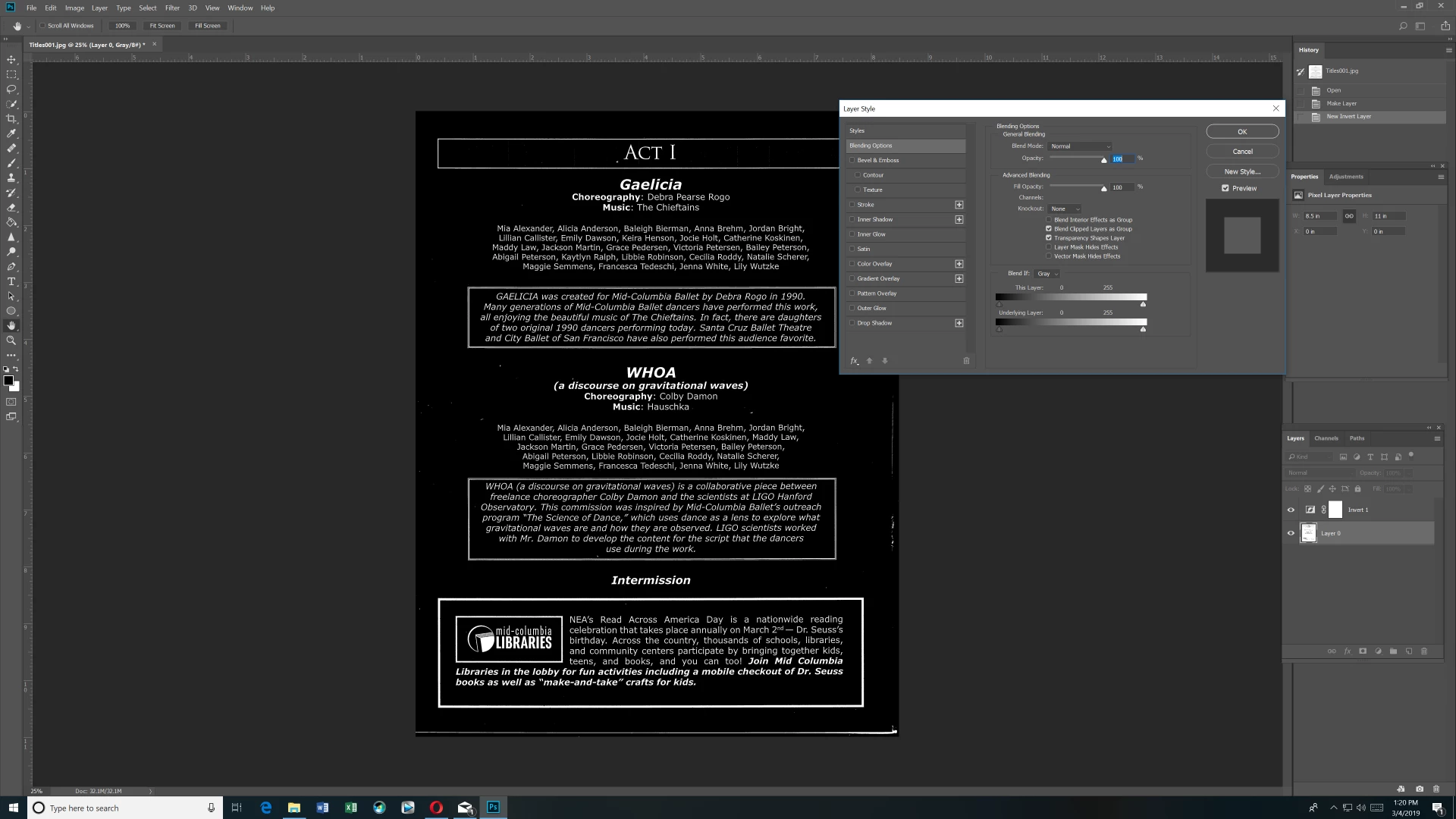Click OK in Layer Style dialog

[x=1242, y=132]
